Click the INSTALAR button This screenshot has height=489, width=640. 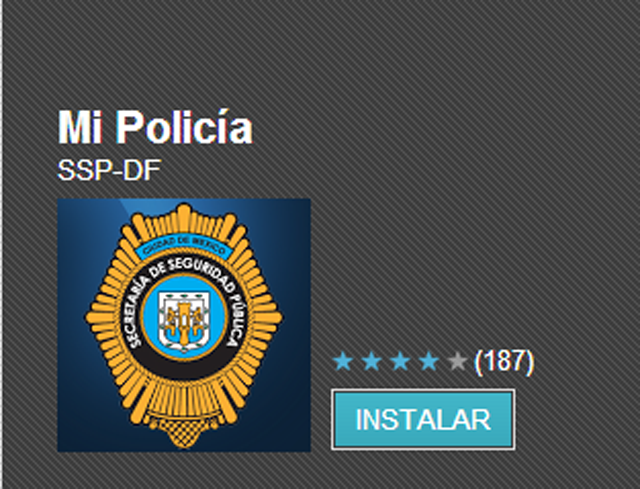pos(423,419)
